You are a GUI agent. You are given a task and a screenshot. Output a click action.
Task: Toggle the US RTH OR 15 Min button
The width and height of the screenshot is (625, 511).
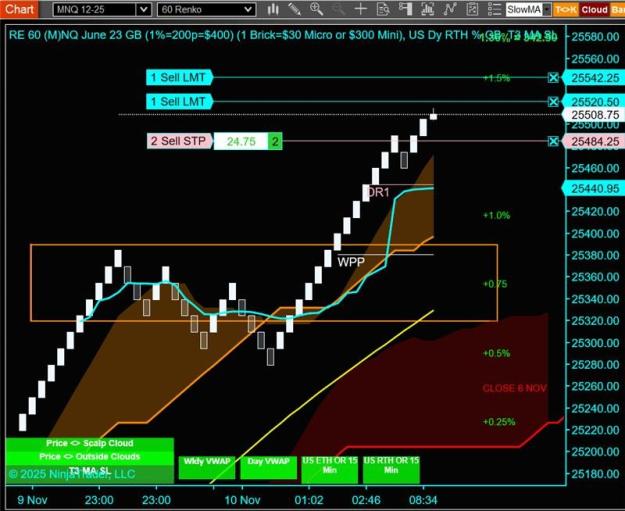(391, 469)
